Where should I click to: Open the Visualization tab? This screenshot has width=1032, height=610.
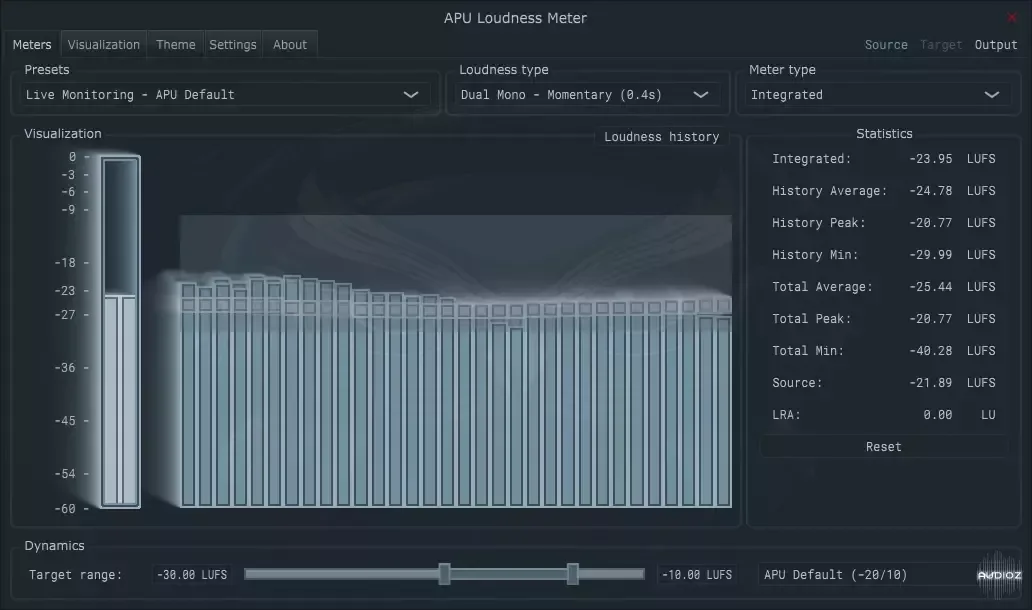[104, 45]
